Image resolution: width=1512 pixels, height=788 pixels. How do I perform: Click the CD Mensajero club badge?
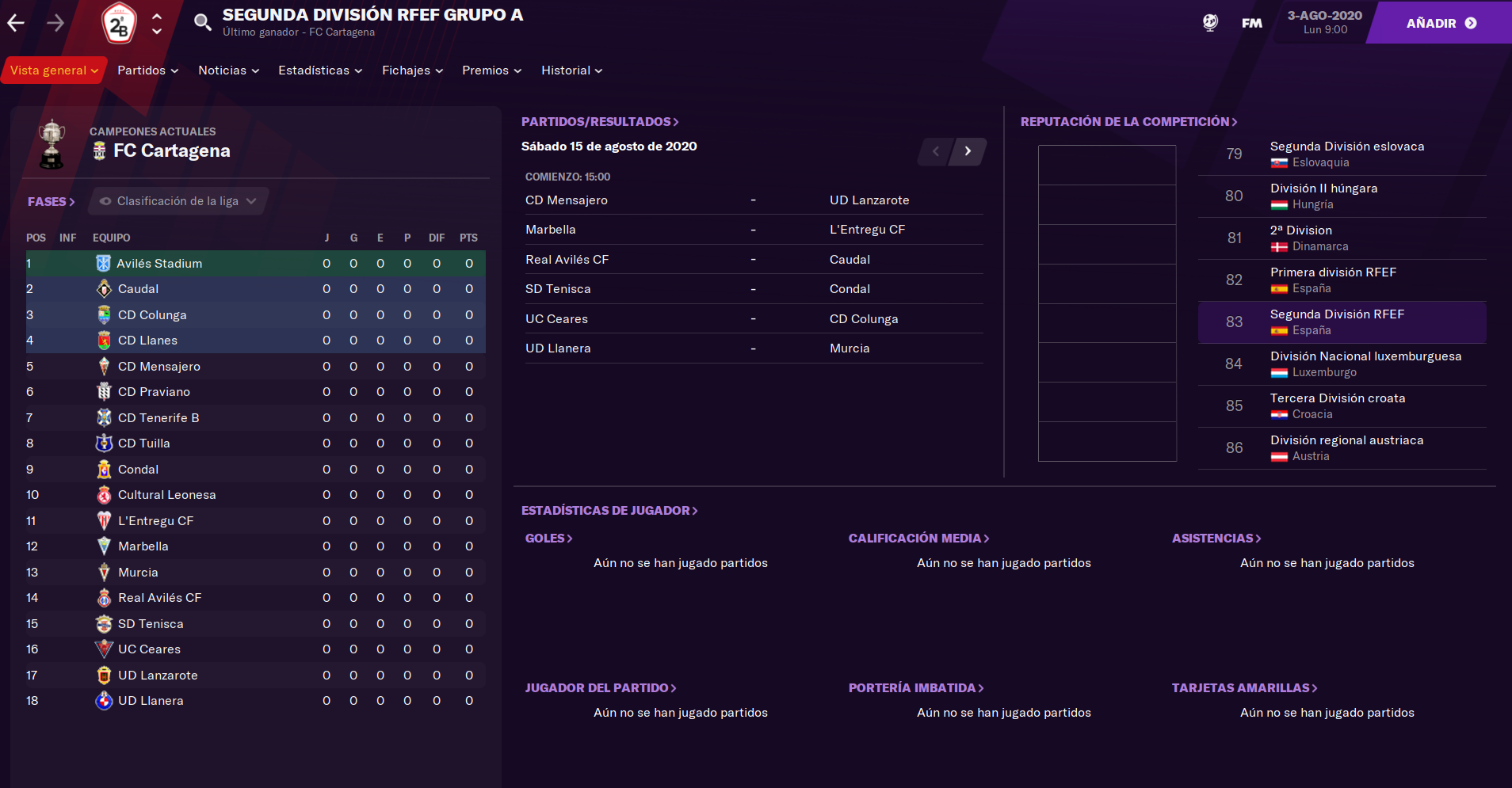pos(104,367)
